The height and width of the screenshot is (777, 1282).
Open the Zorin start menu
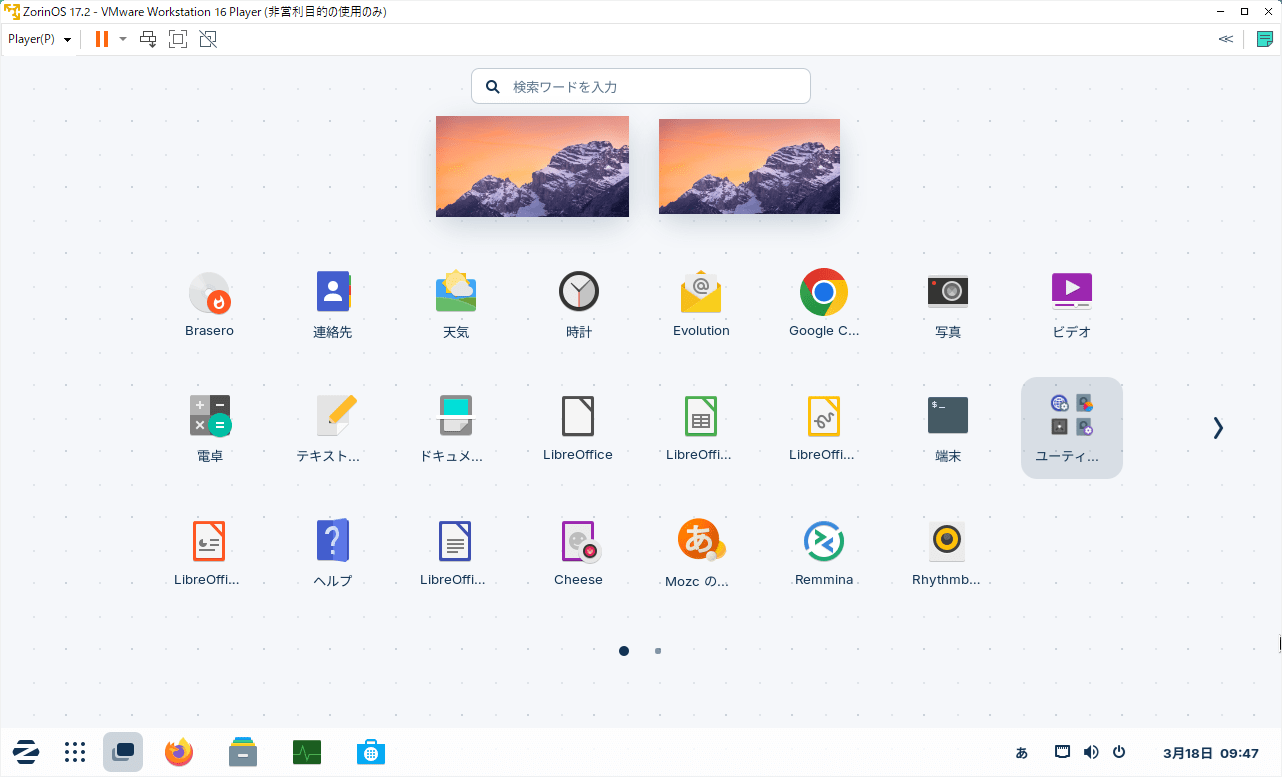[x=26, y=752]
